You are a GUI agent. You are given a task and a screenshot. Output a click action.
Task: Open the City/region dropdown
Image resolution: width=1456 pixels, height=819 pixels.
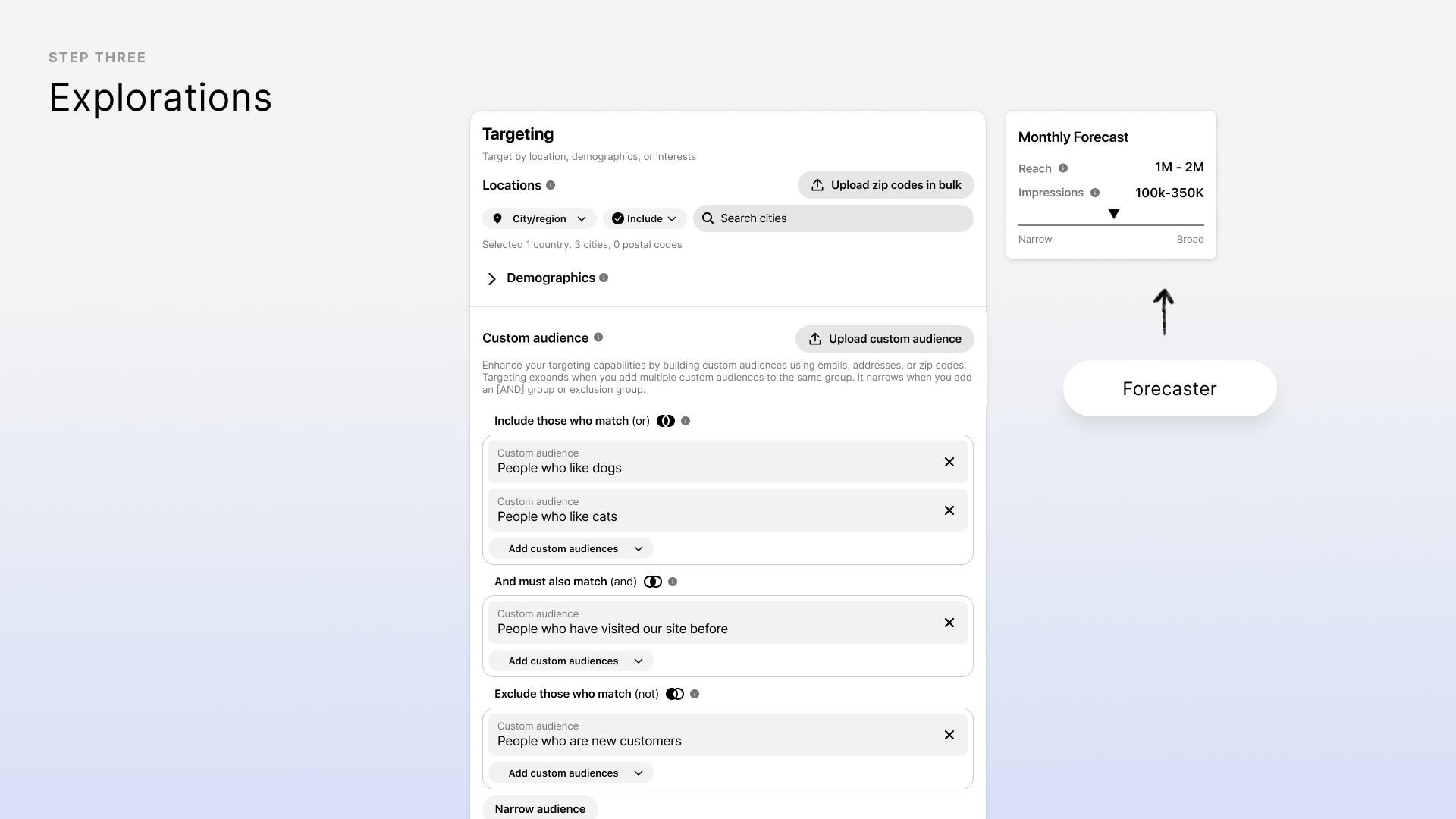click(539, 218)
